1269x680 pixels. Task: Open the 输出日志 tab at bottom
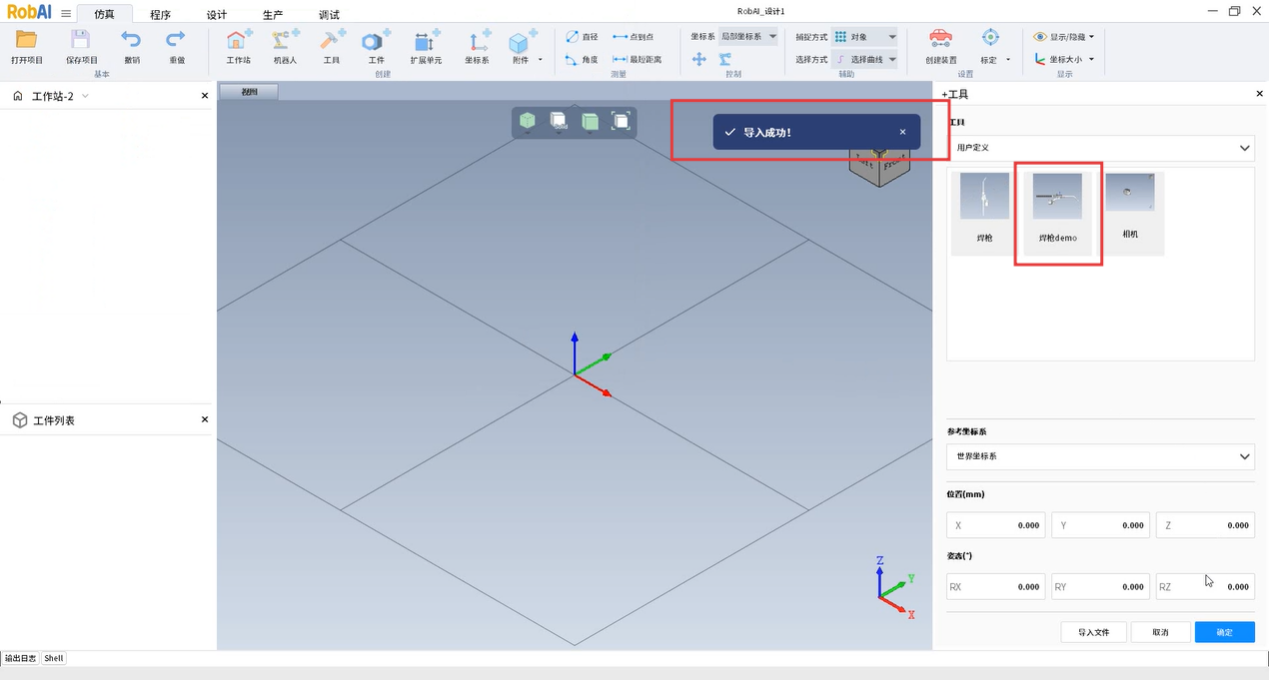20,658
